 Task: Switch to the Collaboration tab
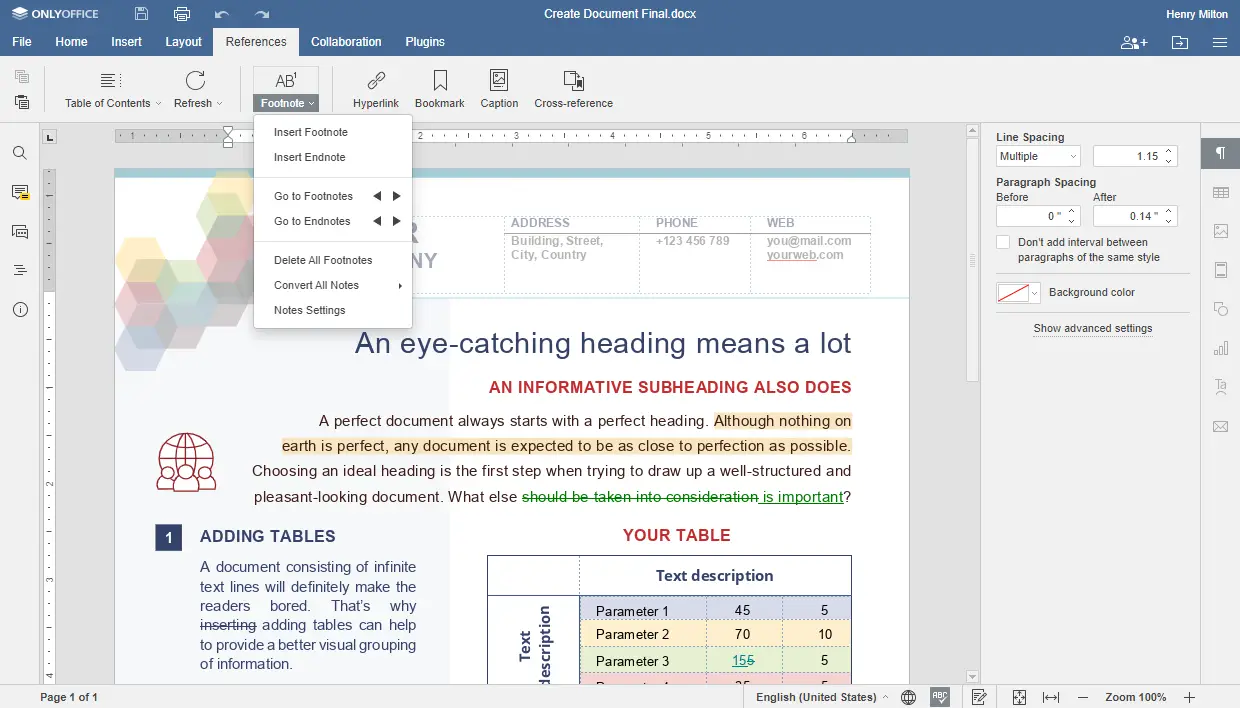pyautogui.click(x=346, y=42)
